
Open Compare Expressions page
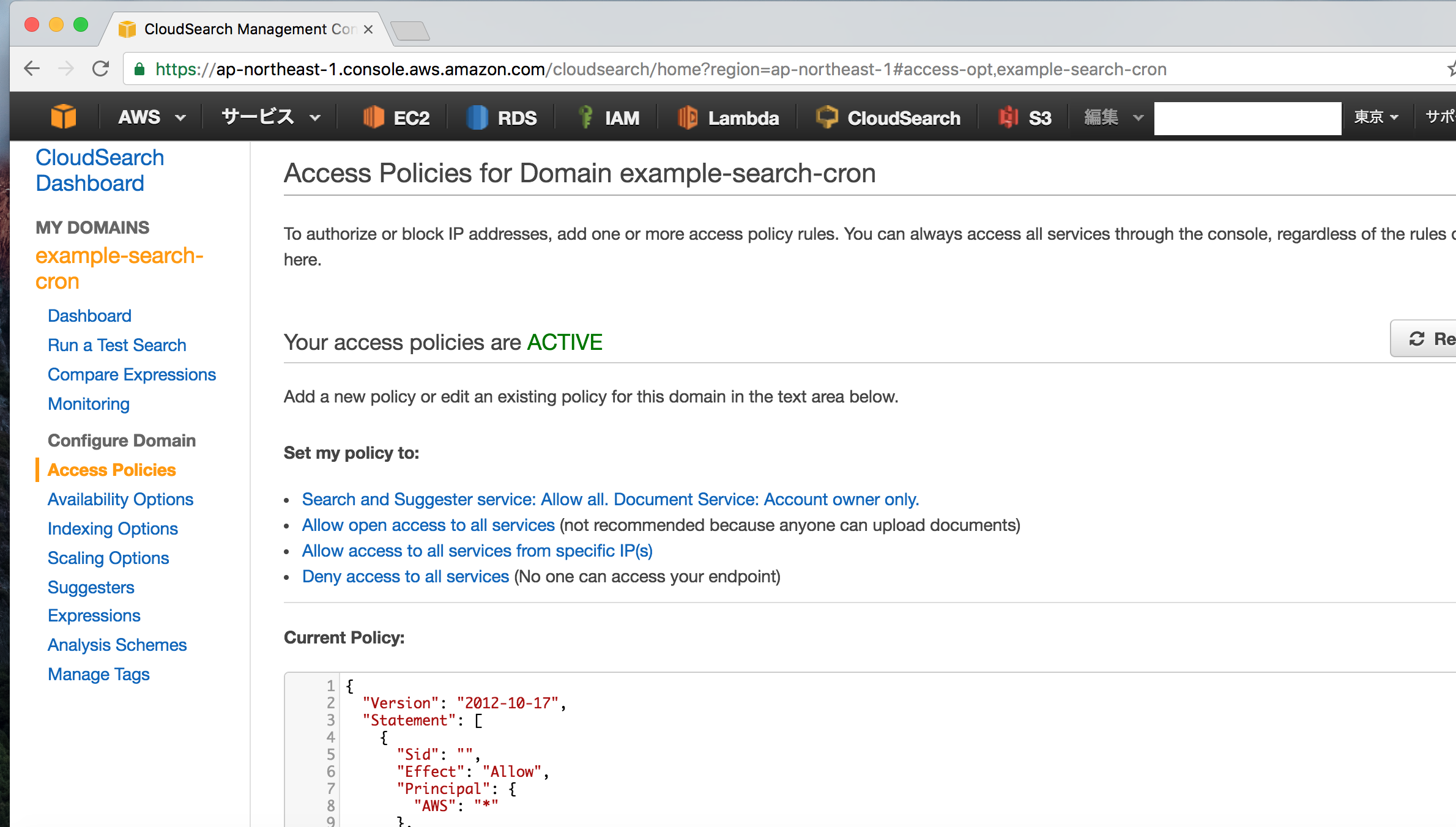132,374
